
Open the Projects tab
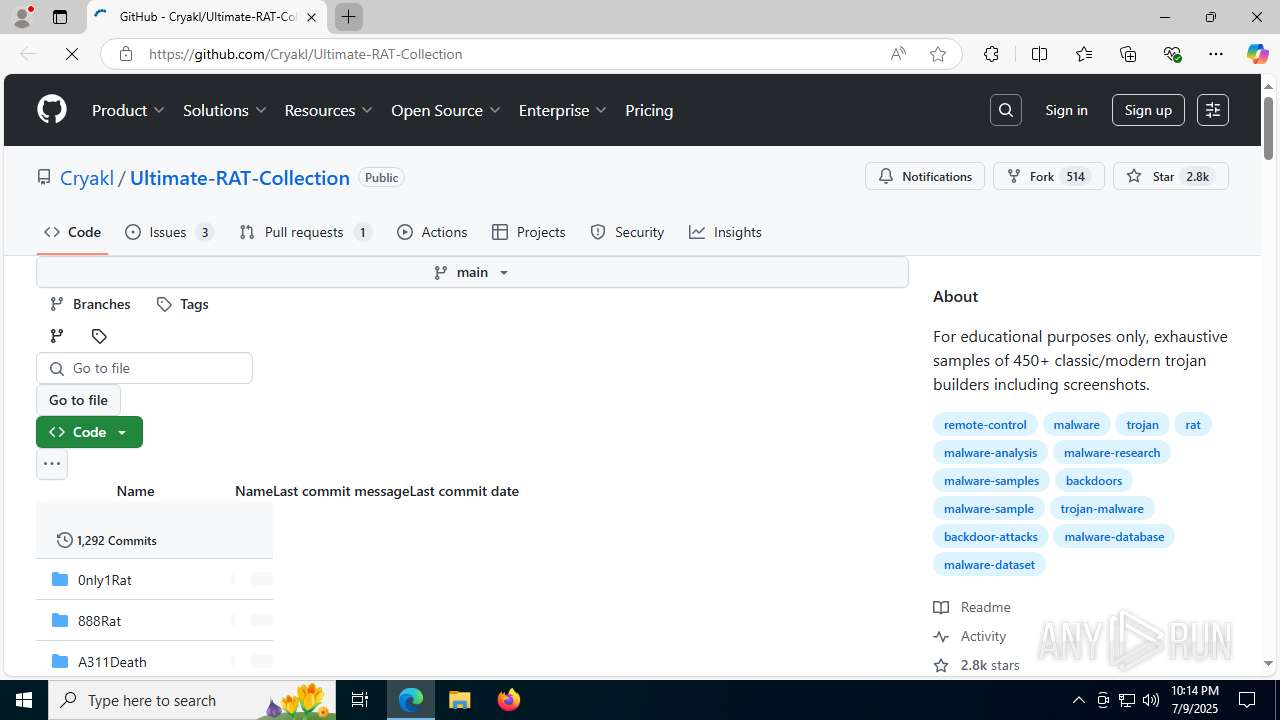point(529,232)
